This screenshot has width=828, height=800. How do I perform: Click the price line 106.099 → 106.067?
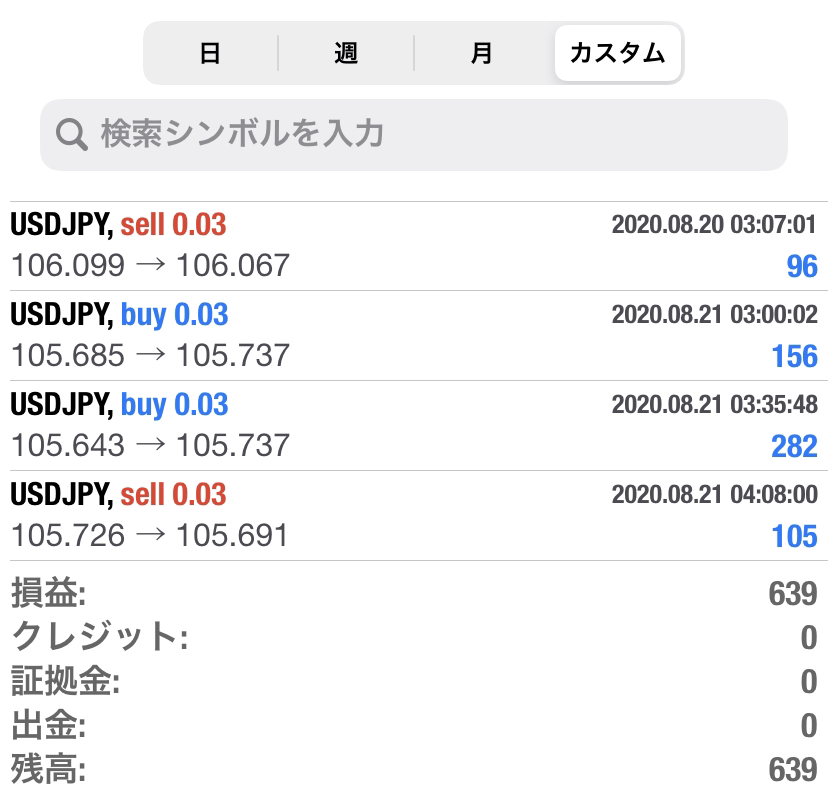[150, 266]
